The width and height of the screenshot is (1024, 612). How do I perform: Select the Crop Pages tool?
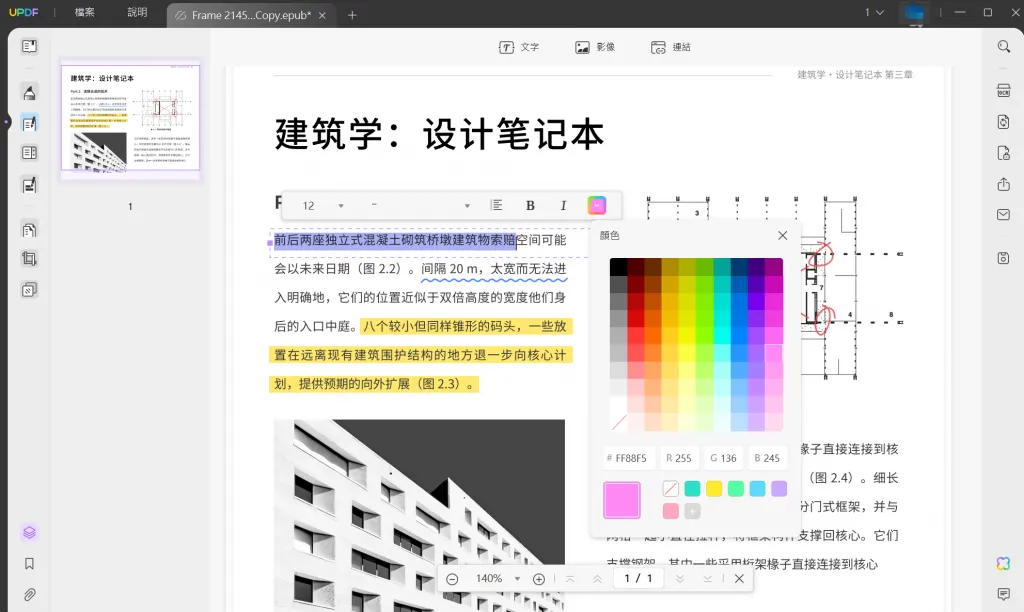pos(29,259)
